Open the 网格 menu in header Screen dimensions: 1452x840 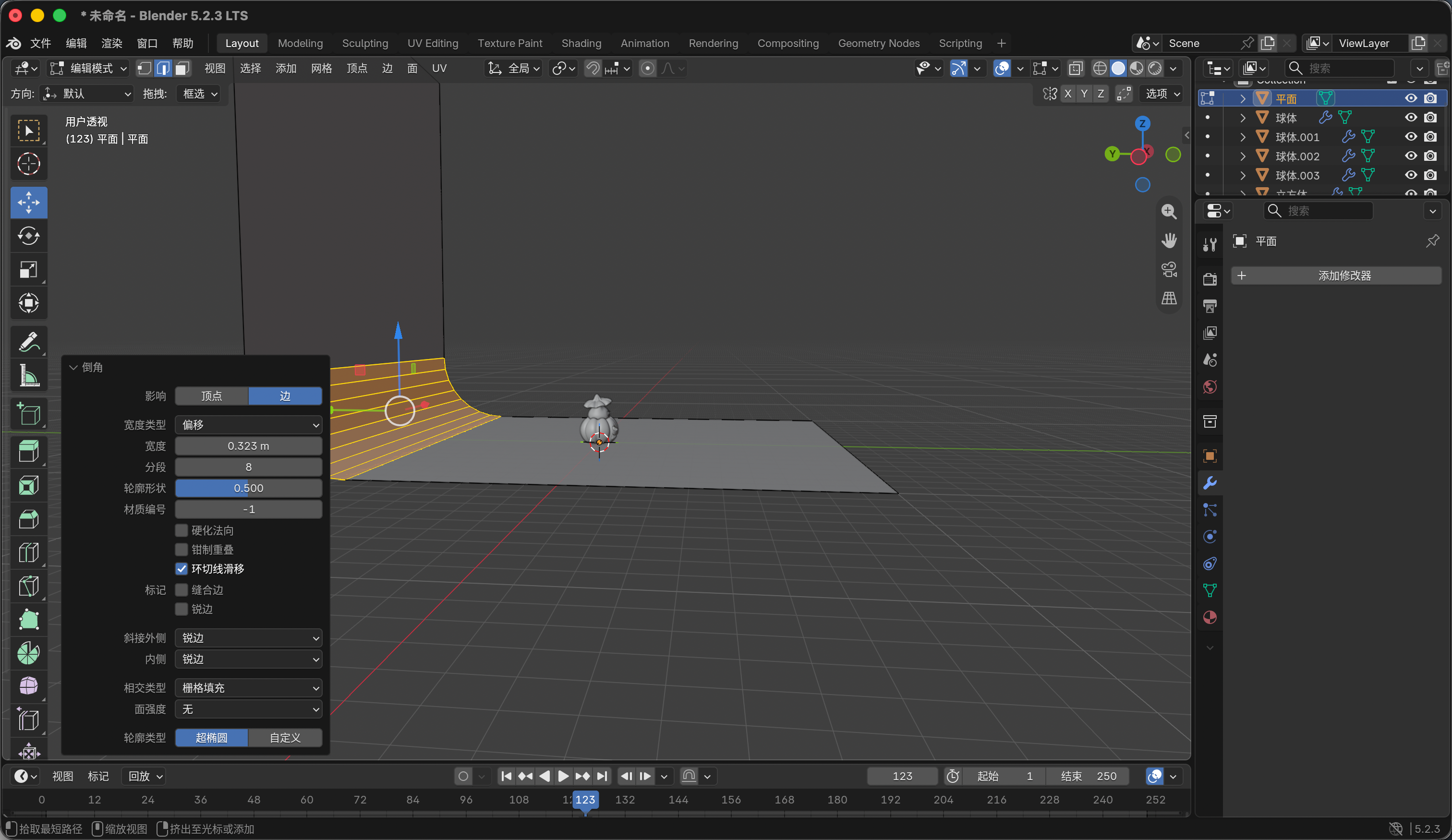[x=322, y=69]
